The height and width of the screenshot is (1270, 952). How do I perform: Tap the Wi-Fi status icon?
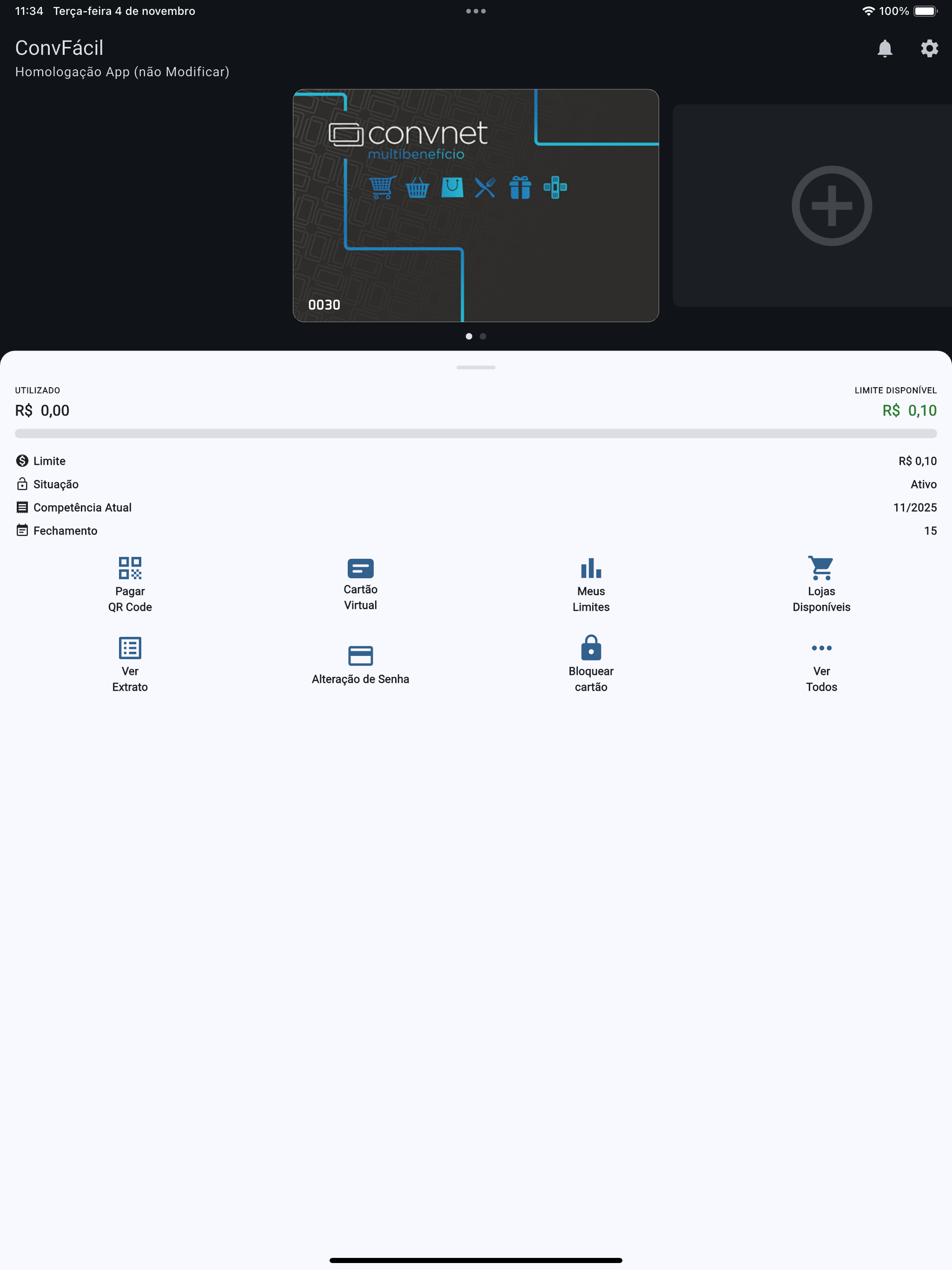pos(868,11)
